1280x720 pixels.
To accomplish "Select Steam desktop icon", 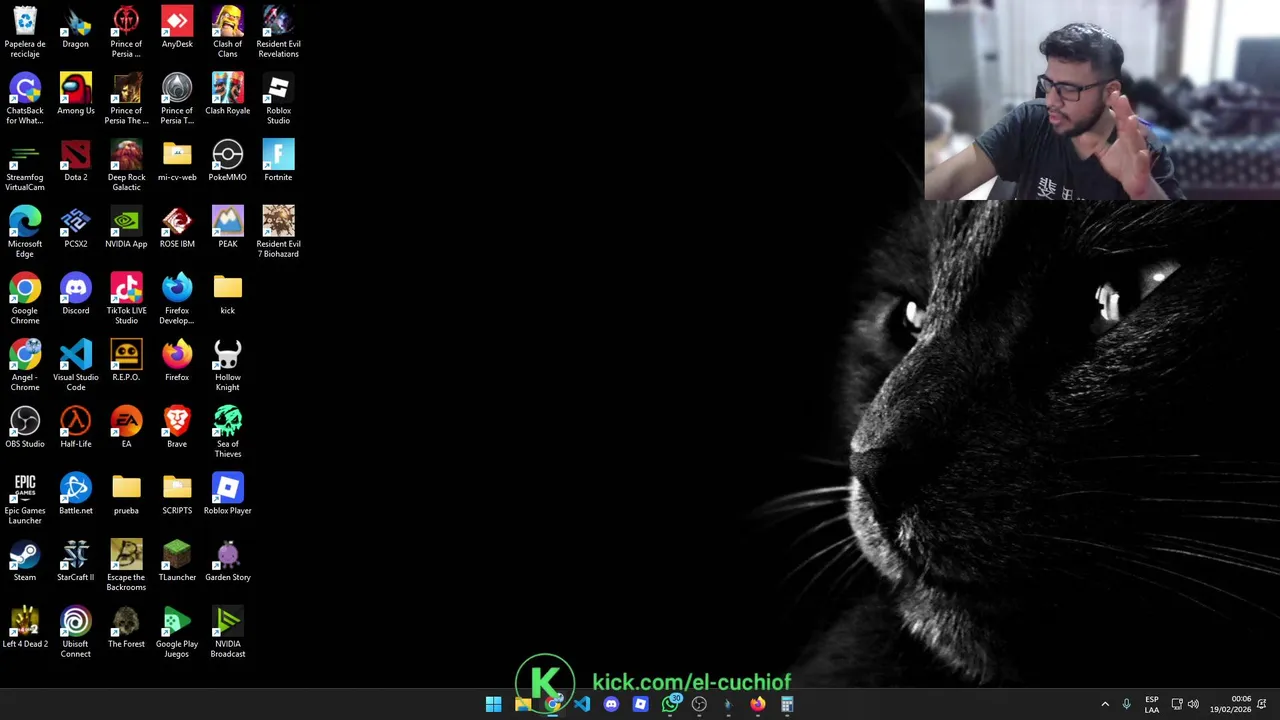I will (25, 560).
